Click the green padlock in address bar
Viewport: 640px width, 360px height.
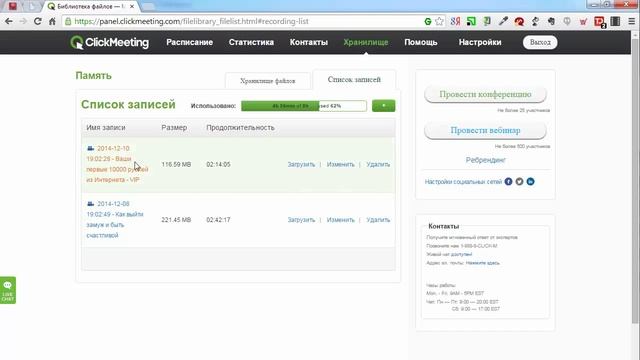tap(68, 21)
